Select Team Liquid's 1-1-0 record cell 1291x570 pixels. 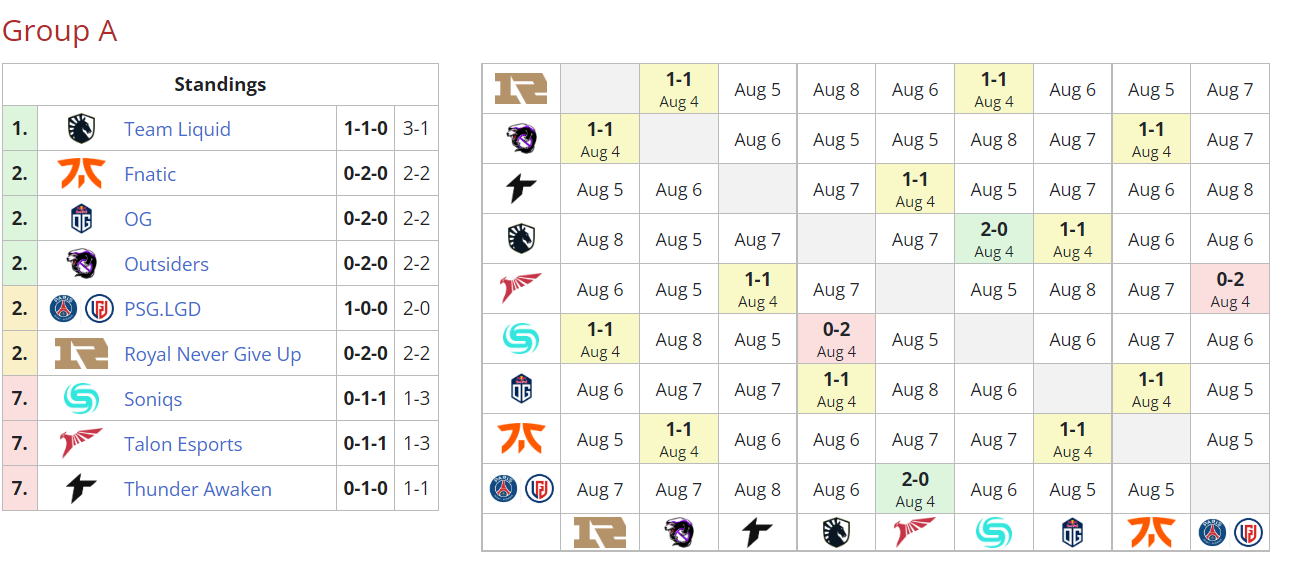(365, 129)
